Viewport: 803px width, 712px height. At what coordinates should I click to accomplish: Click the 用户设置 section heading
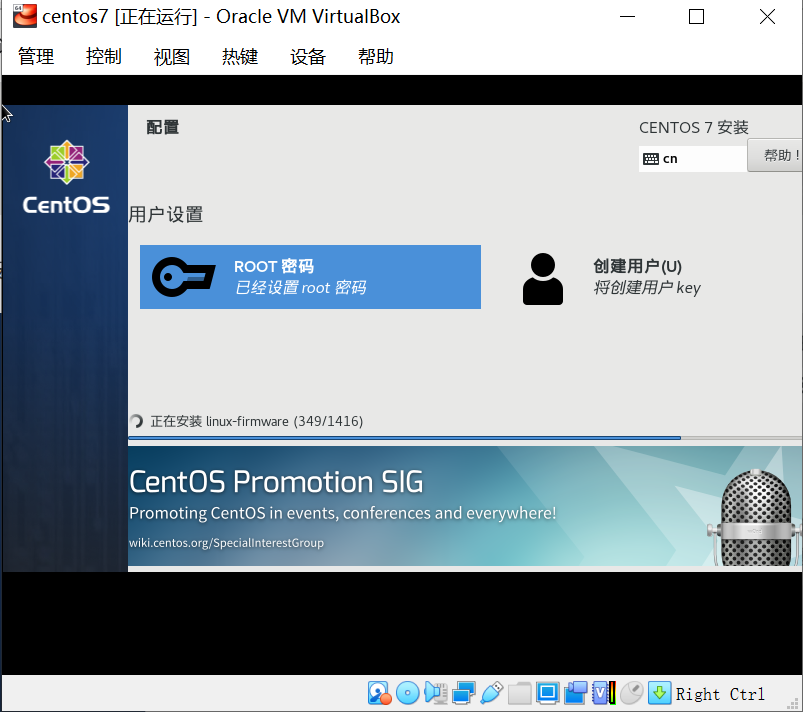pos(166,214)
